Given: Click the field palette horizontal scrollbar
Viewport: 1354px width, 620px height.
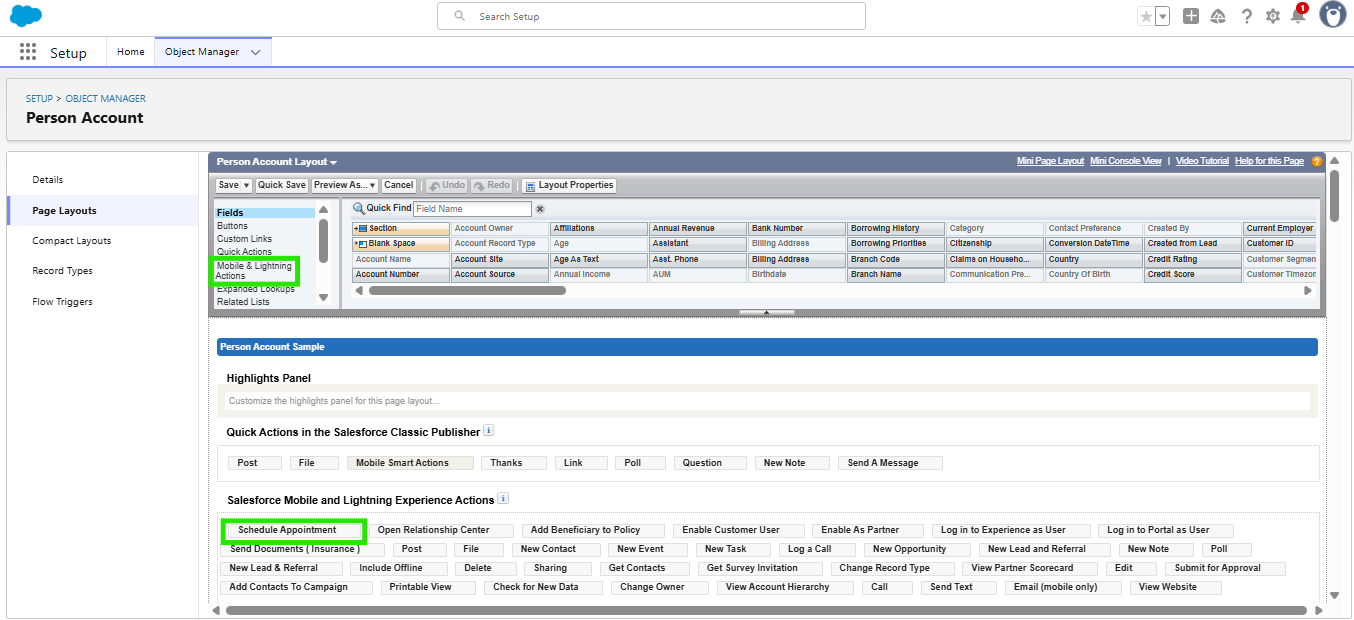Looking at the screenshot, I should pyautogui.click(x=467, y=291).
